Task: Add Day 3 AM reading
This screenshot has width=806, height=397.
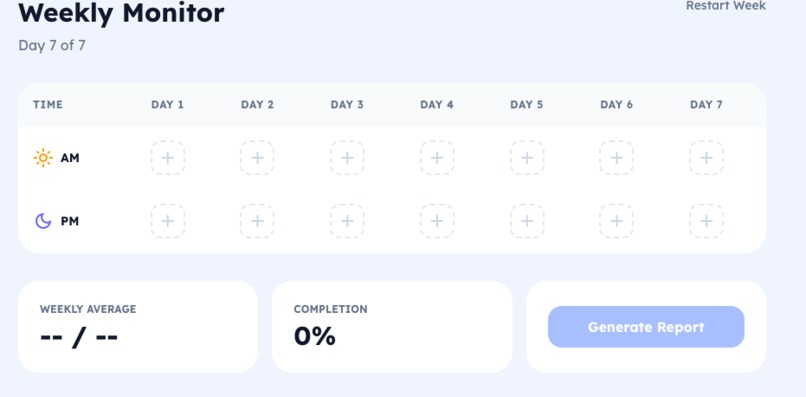Action: [x=347, y=158]
